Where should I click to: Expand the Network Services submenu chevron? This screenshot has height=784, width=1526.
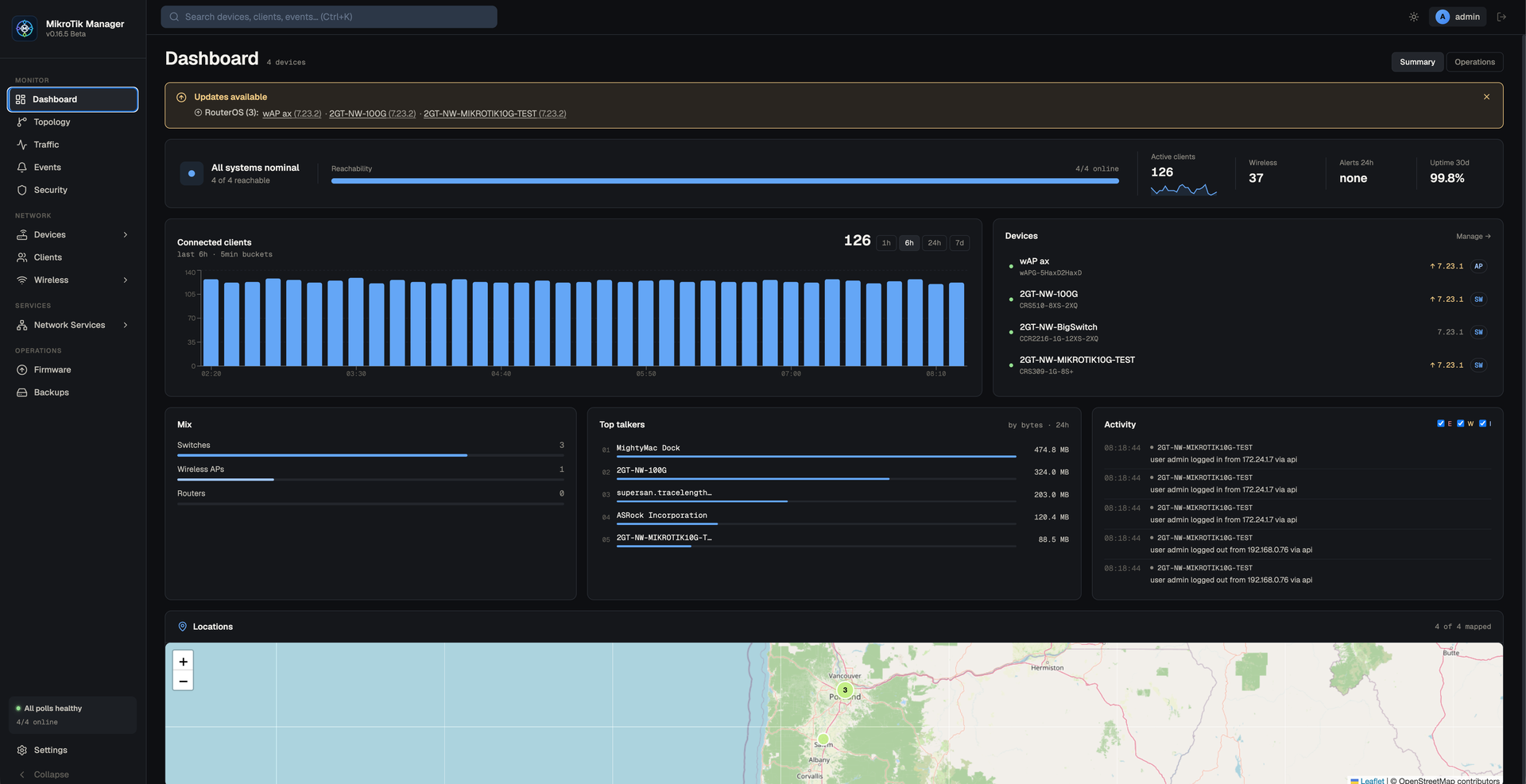pyautogui.click(x=126, y=325)
